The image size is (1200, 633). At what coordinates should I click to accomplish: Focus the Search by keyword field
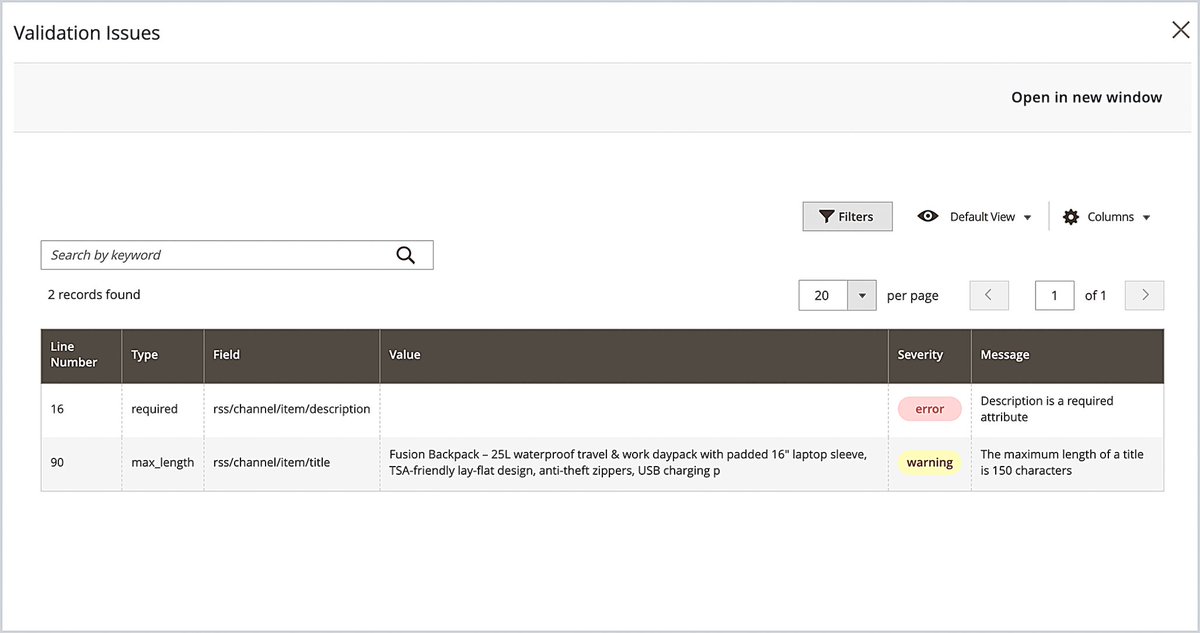237,255
